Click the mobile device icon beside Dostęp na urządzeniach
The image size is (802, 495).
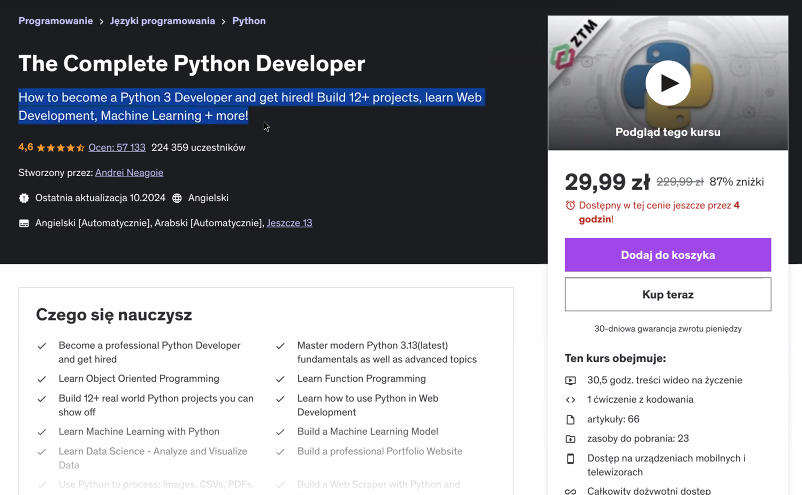[570, 459]
